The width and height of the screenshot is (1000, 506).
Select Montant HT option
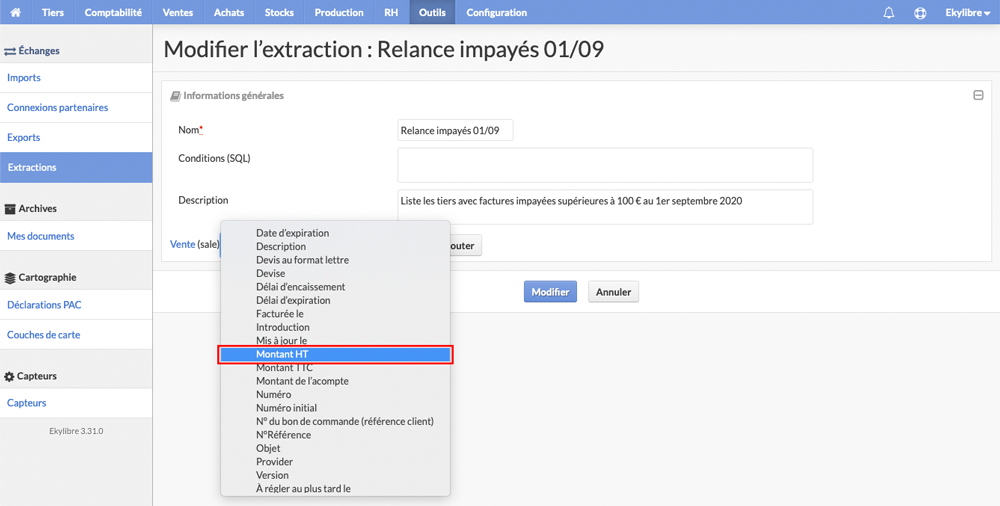[335, 354]
